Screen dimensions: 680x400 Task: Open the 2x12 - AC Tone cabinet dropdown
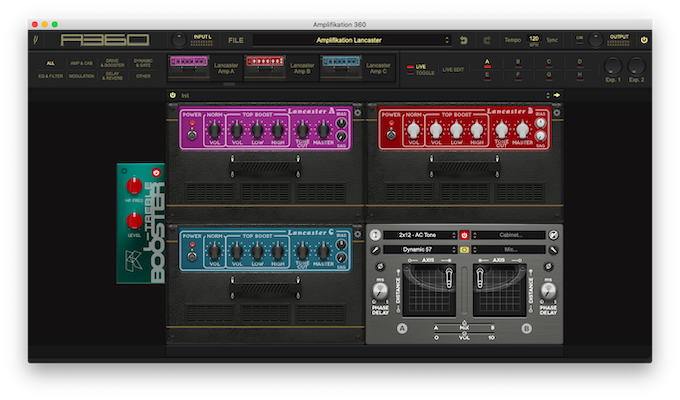pyautogui.click(x=420, y=235)
